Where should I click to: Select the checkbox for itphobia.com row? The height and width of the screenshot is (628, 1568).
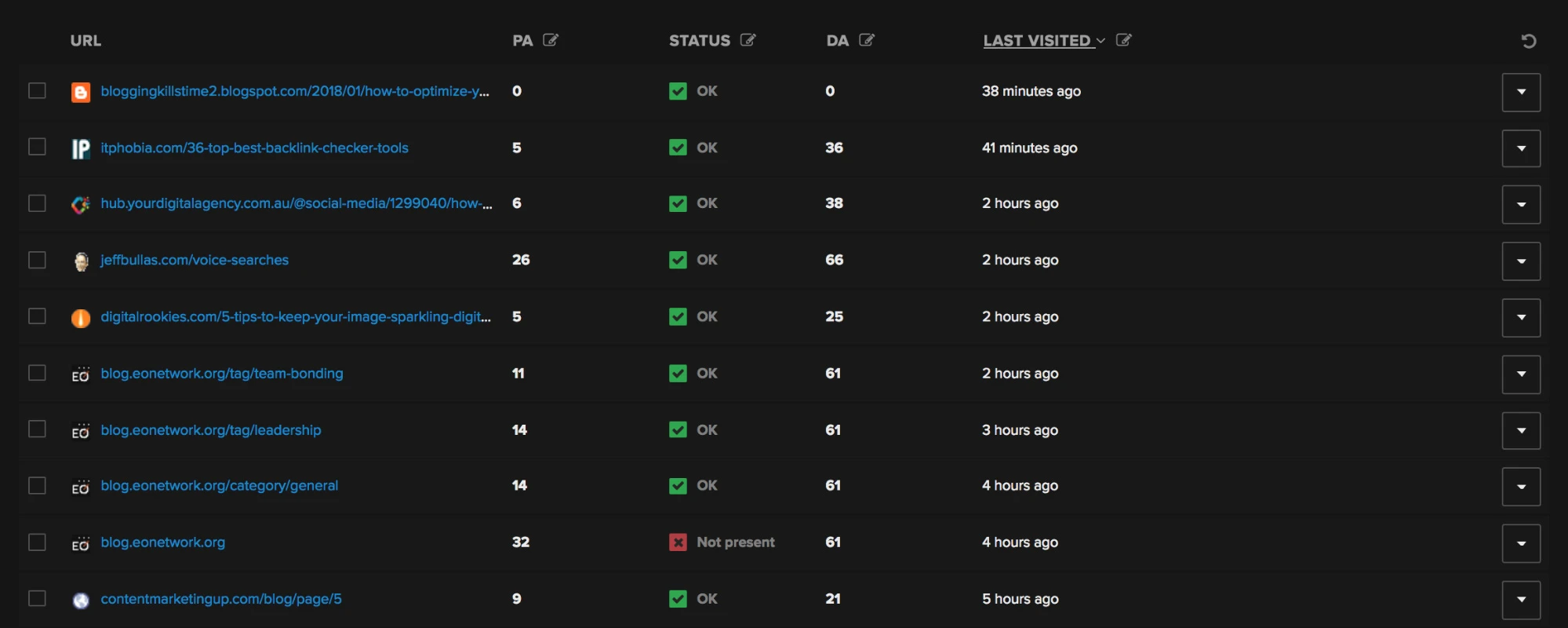click(x=37, y=147)
